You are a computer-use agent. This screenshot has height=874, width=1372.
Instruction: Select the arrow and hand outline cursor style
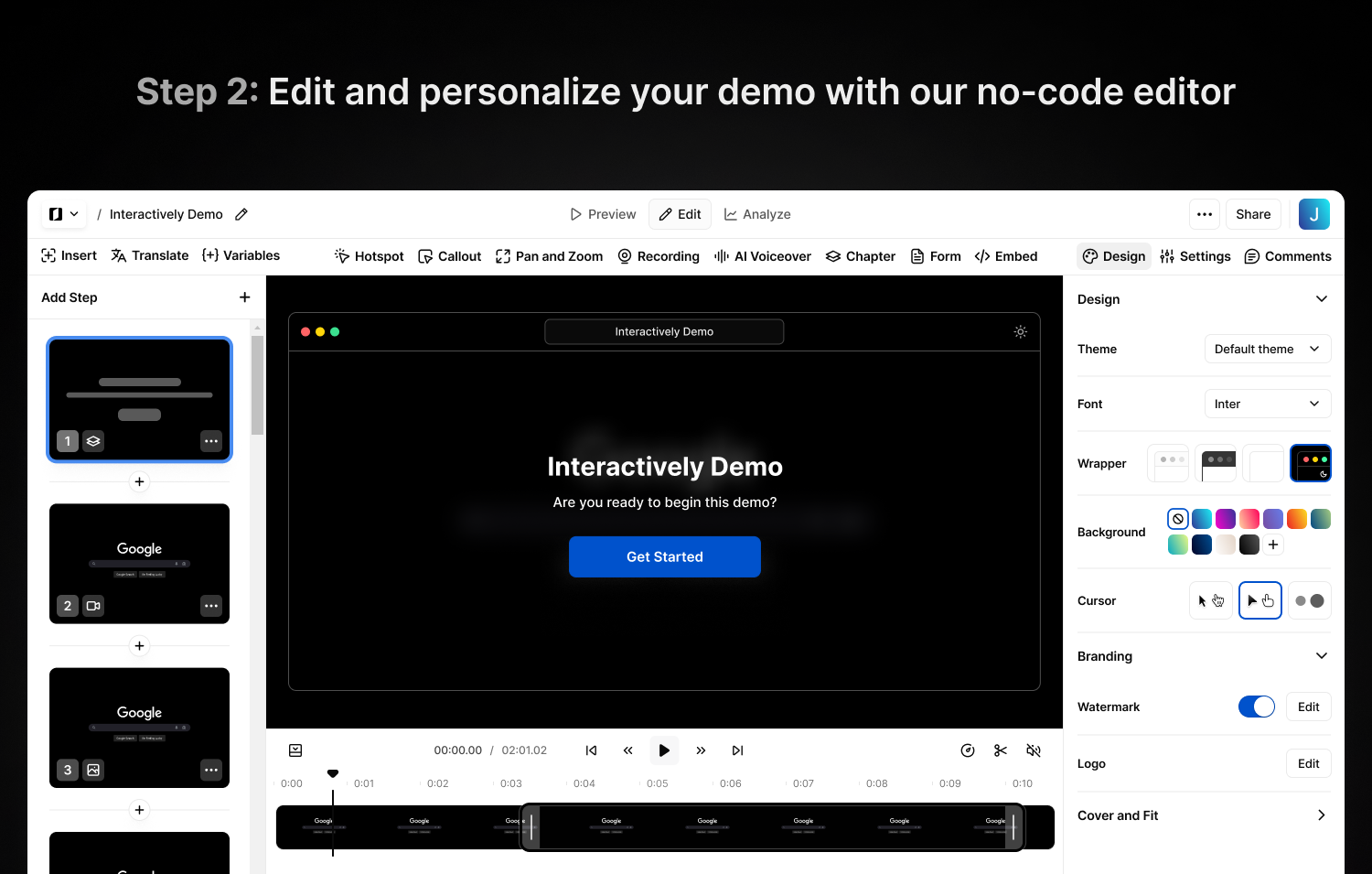tap(1211, 600)
